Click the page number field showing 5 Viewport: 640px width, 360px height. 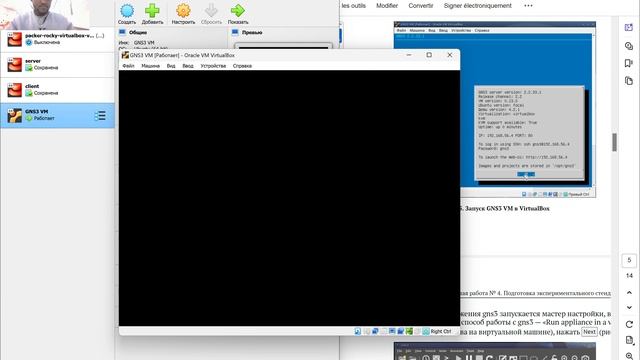[629, 260]
